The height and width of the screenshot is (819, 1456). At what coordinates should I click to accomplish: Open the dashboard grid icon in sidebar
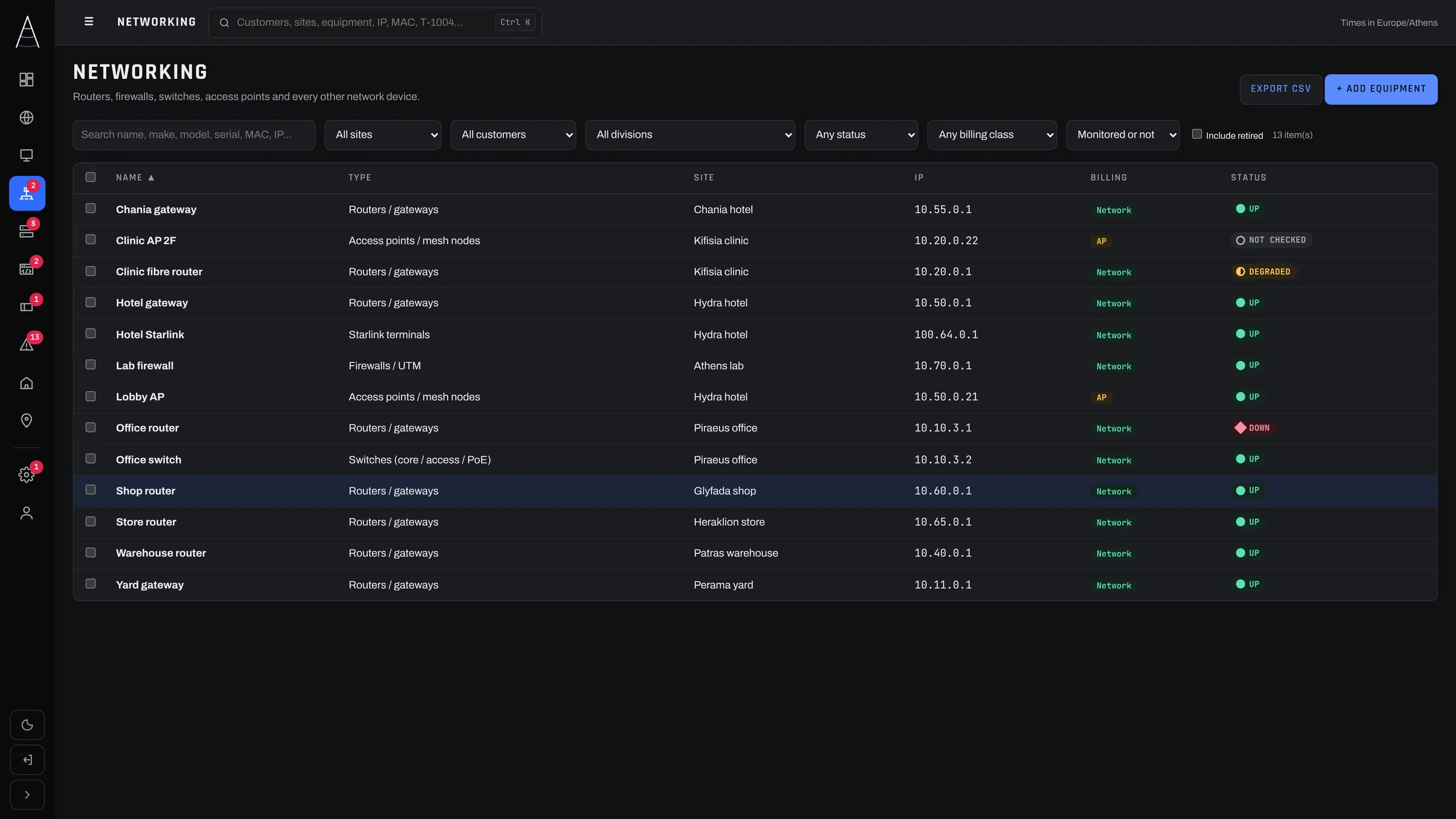(x=27, y=79)
